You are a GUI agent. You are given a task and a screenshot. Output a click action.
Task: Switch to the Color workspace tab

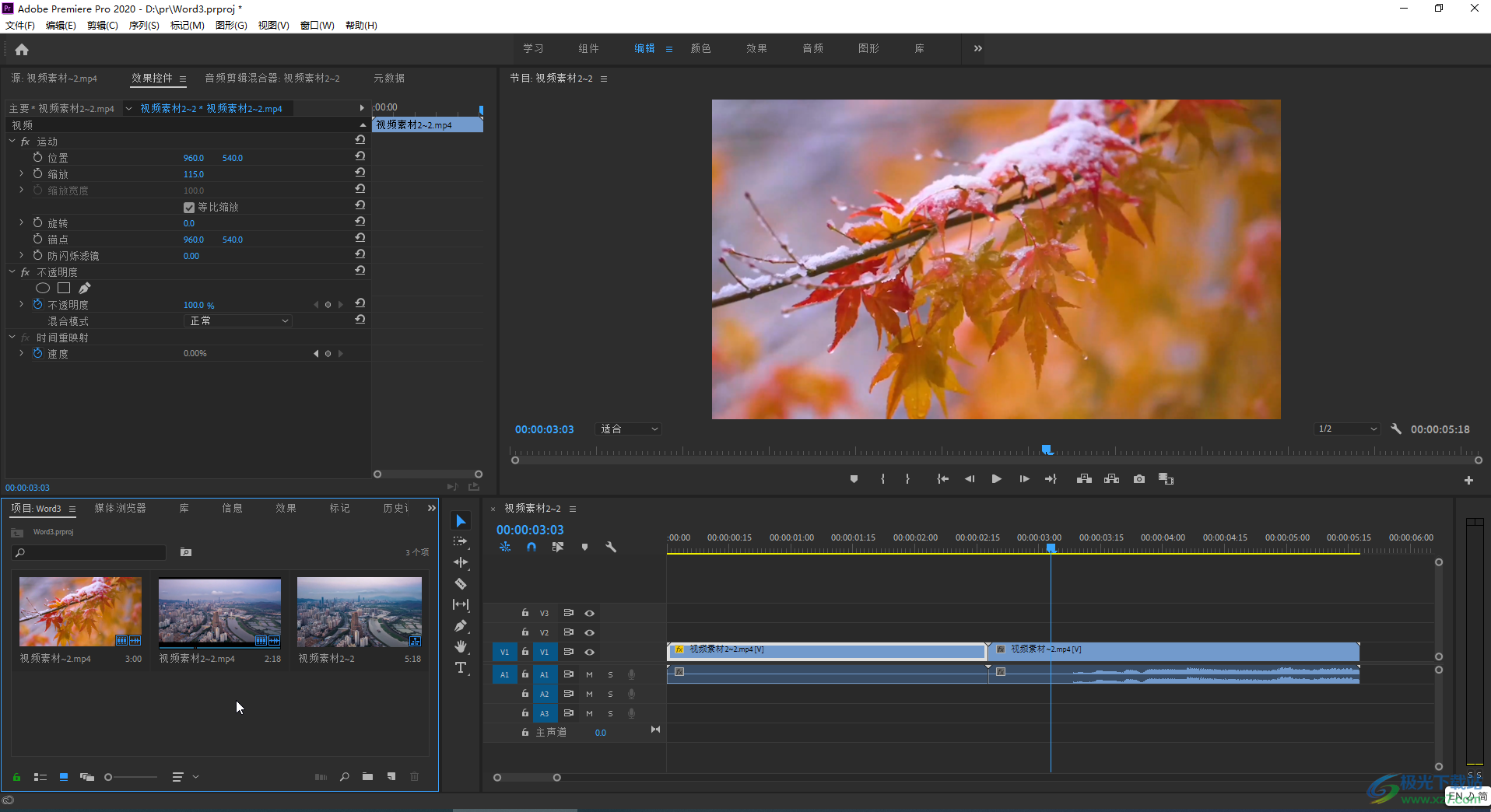tap(700, 48)
